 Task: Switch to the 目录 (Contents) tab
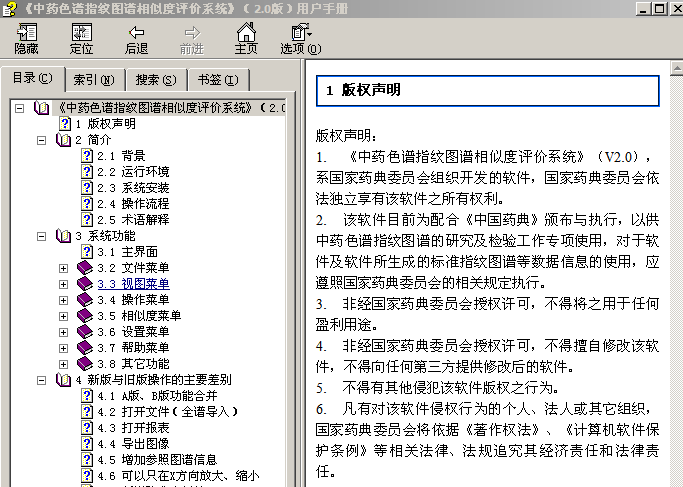pos(33,78)
